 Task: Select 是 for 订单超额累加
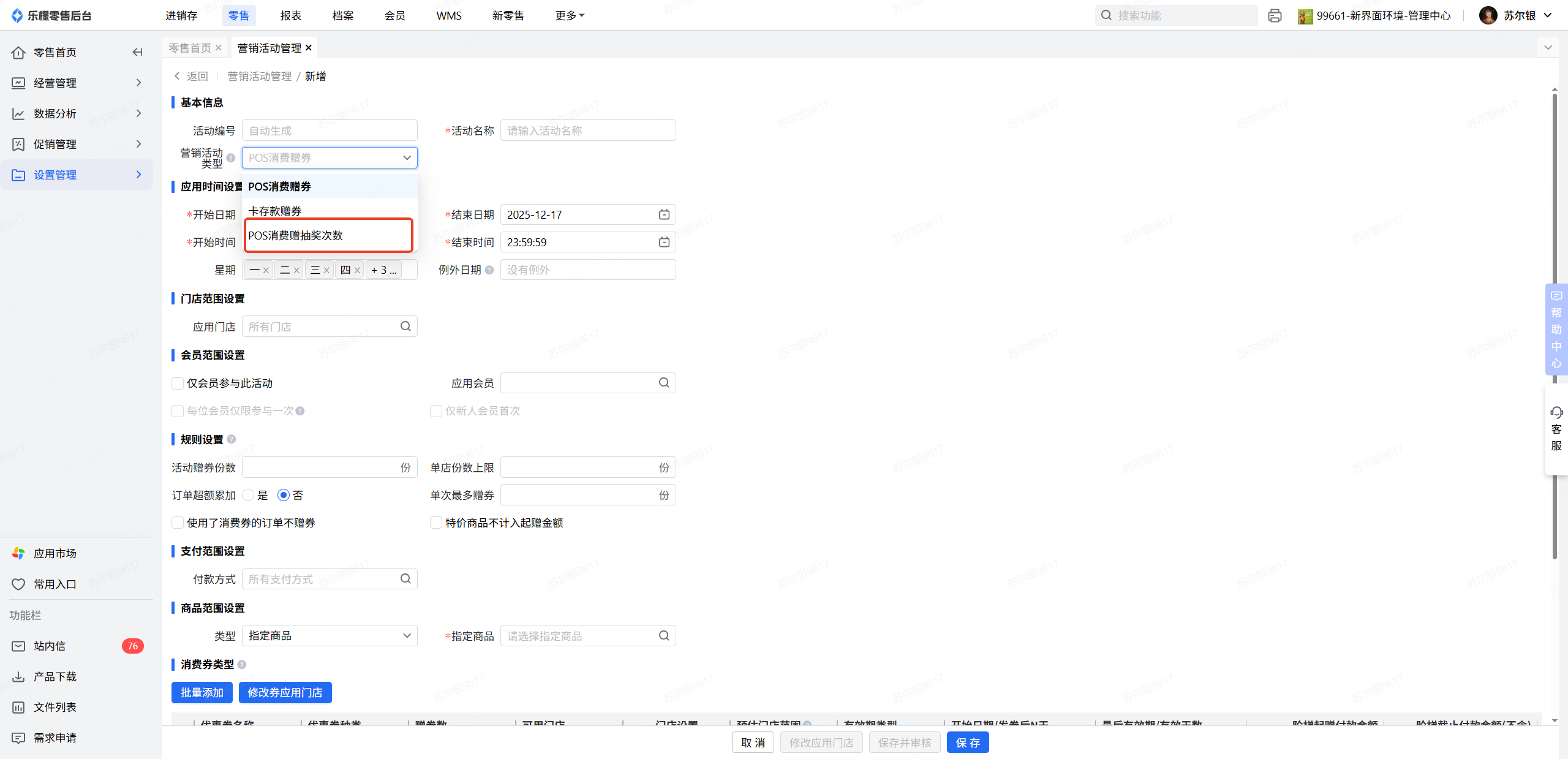[249, 495]
